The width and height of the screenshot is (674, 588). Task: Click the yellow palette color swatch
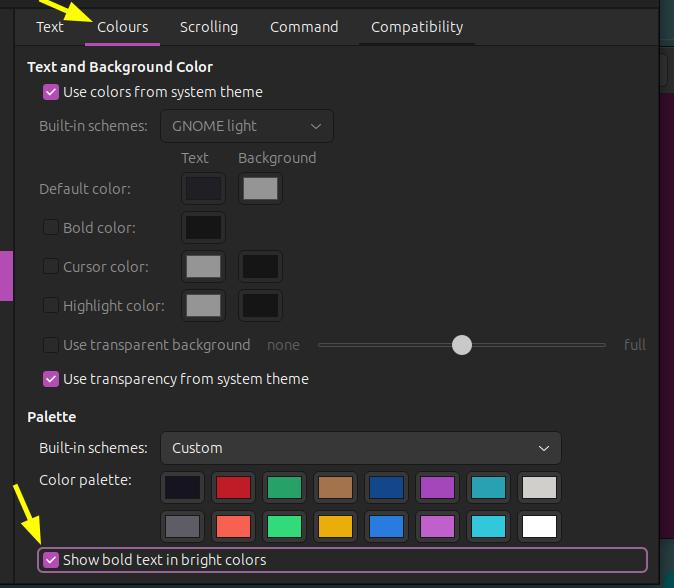click(336, 526)
